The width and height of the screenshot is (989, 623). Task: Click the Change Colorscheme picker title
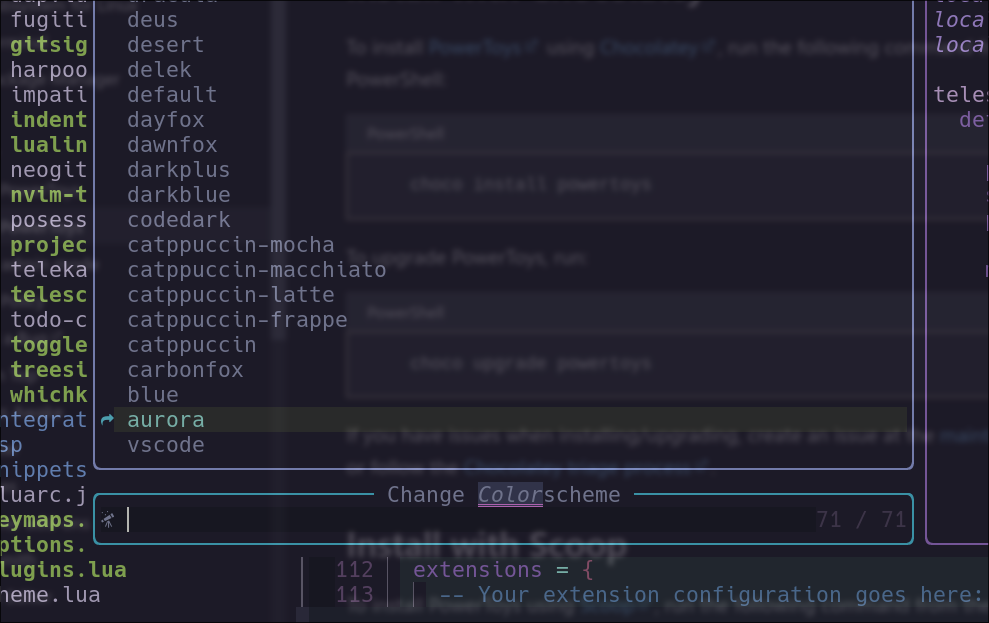[503, 495]
